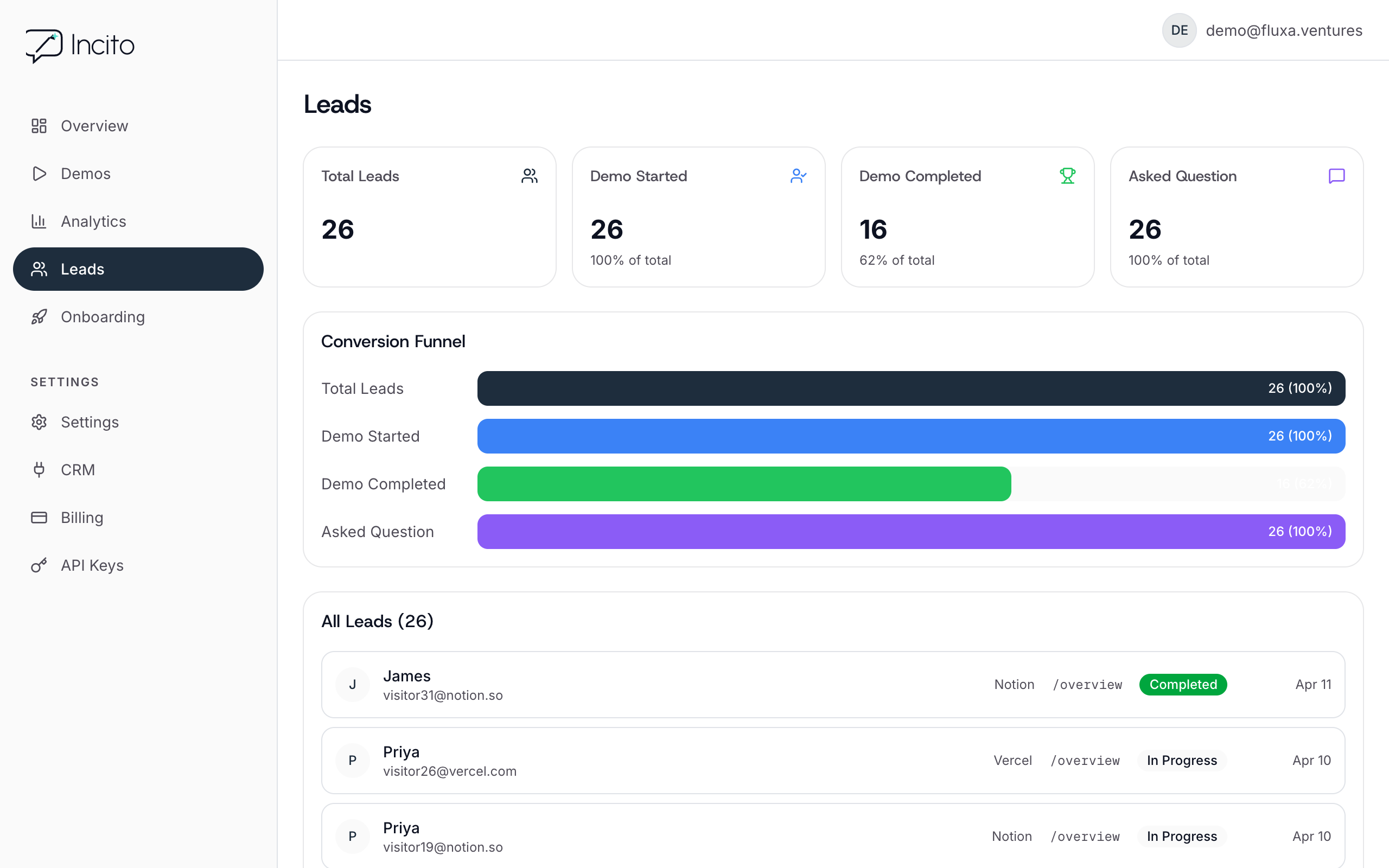
Task: Click the green Demo Completed funnel bar
Action: [x=743, y=483]
